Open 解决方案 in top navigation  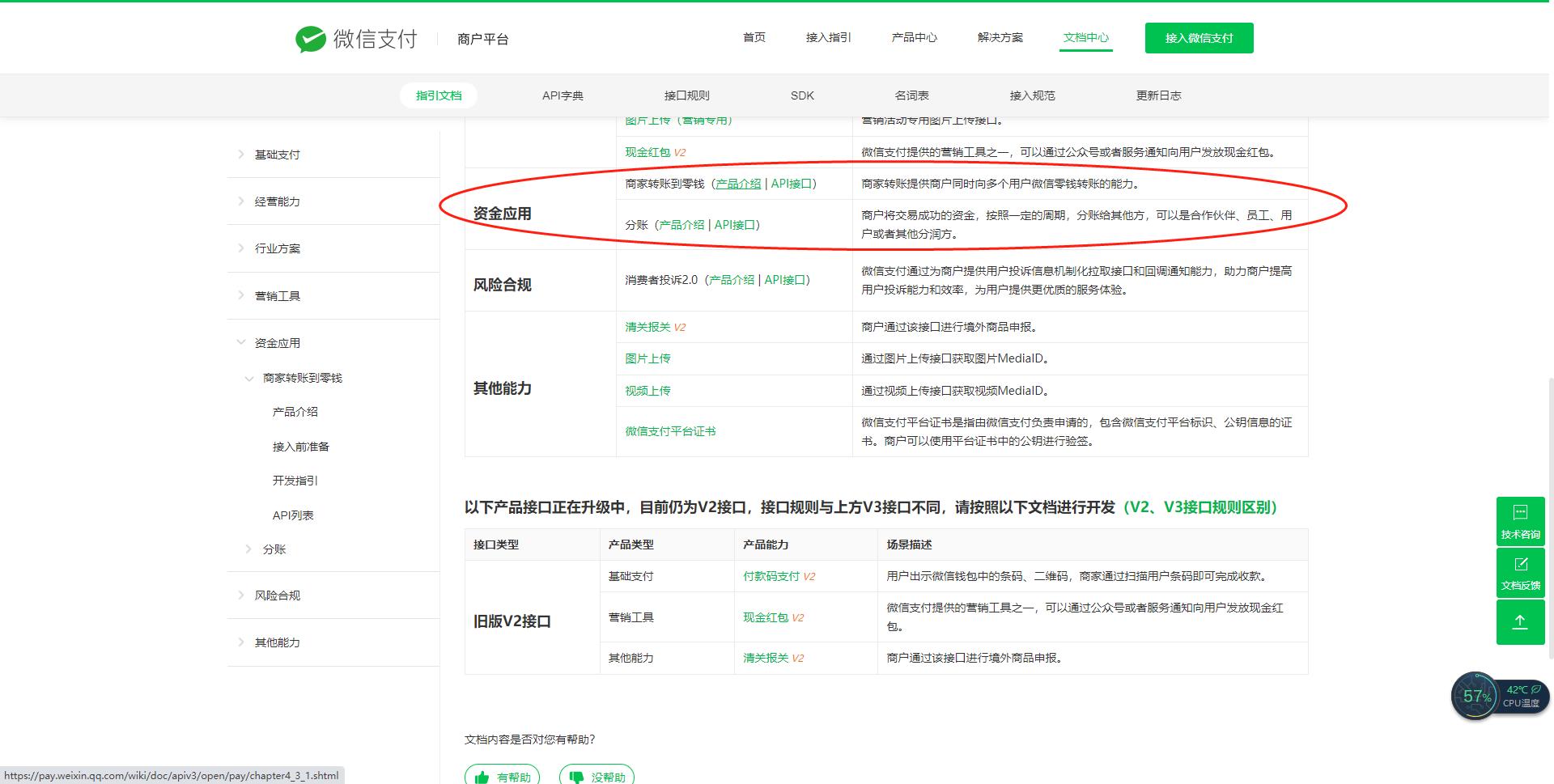pos(1000,37)
